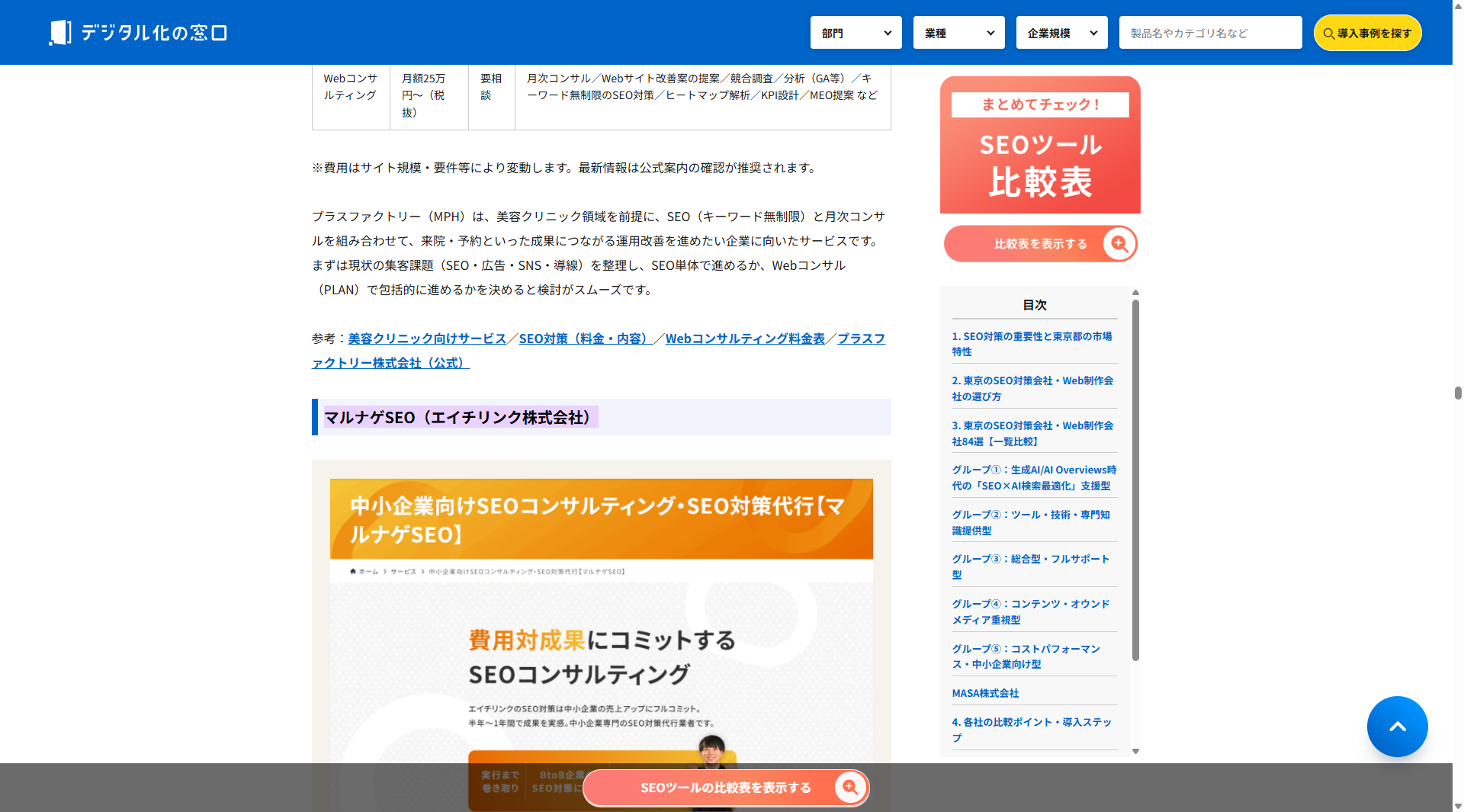Open the 美容クリニック向けサービス link
This screenshot has height=812, width=1464.
427,339
